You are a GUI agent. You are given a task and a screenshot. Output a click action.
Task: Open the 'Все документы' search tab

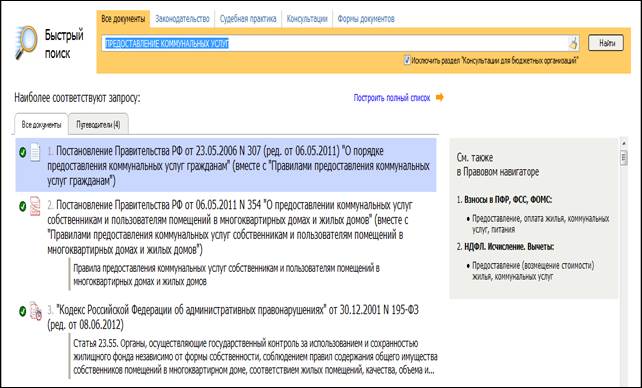point(123,19)
